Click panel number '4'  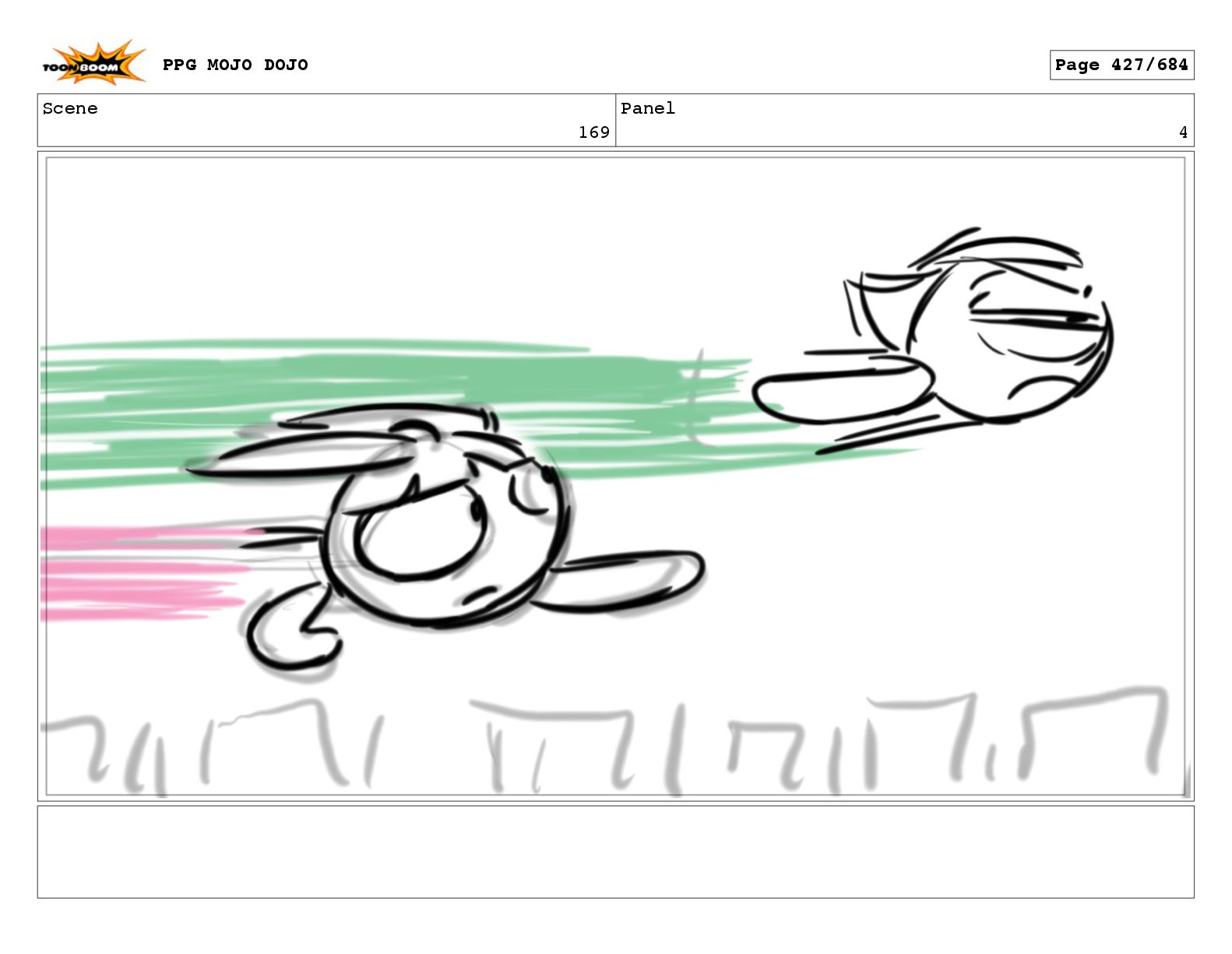(x=1183, y=132)
